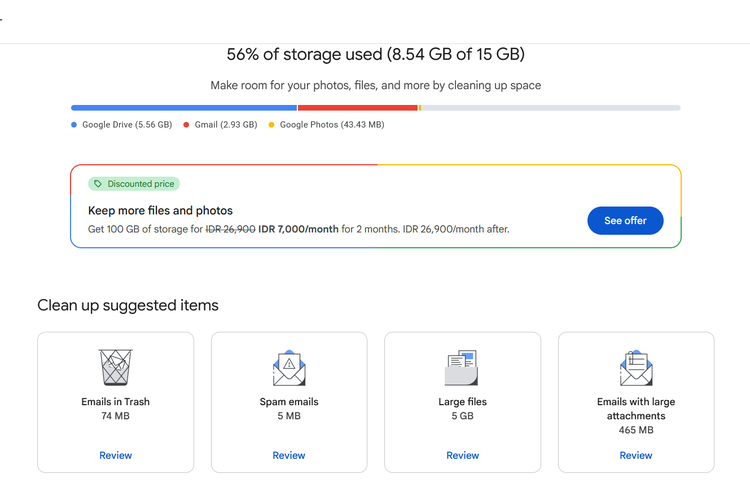Click the Emails in Trash bin icon
Image resolution: width=750 pixels, height=500 pixels.
115,368
